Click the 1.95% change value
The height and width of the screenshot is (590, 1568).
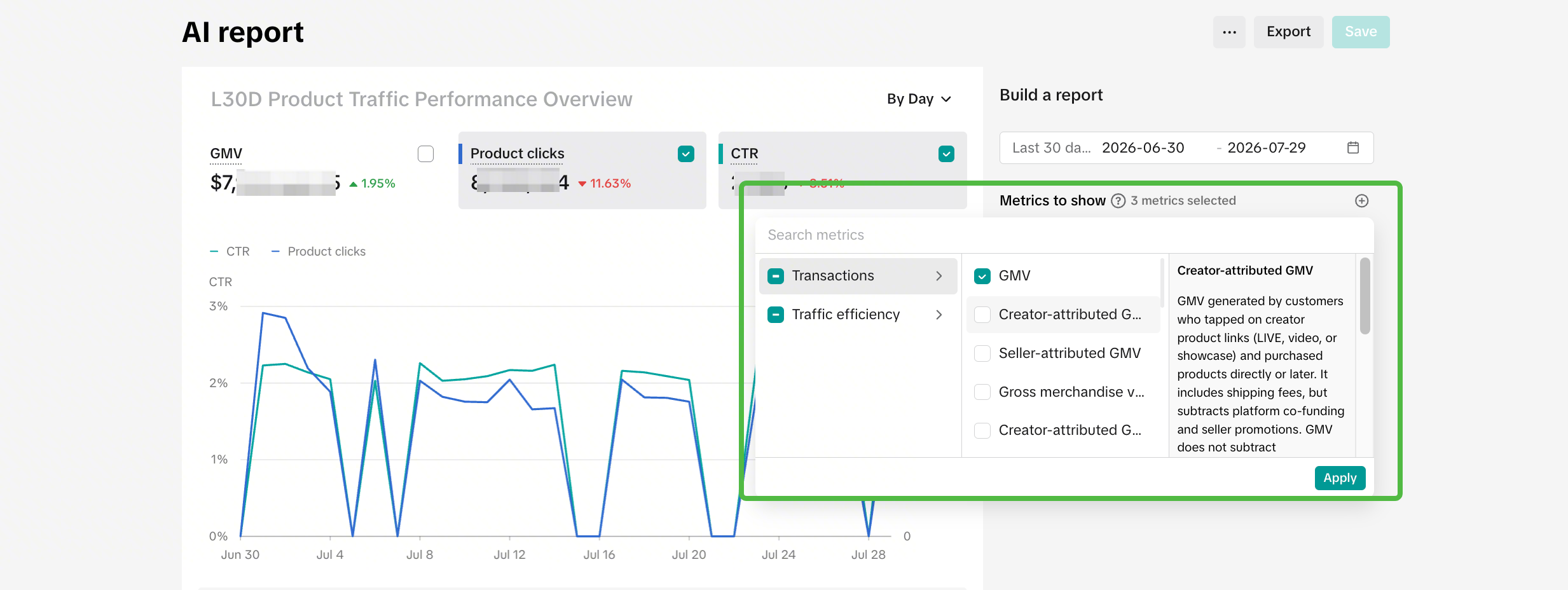coord(378,184)
